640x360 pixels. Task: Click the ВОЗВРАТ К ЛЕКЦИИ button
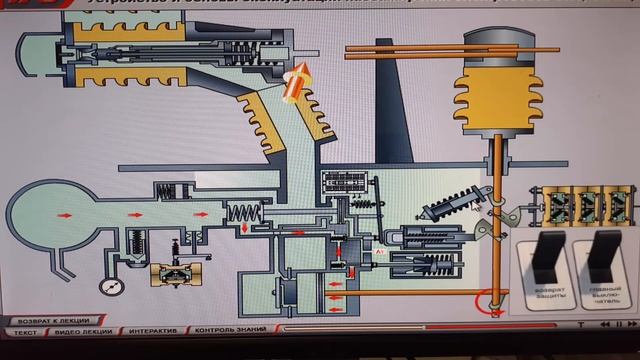pyautogui.click(x=54, y=321)
